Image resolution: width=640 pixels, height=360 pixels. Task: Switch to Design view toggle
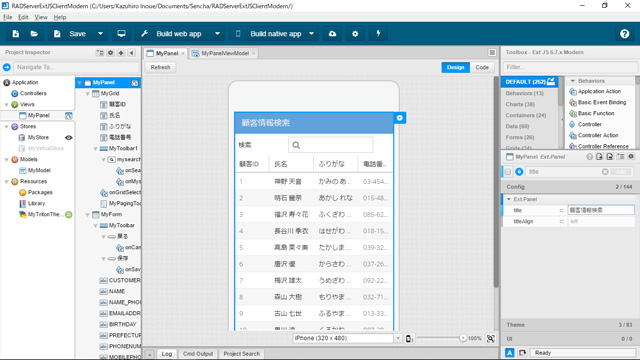pos(456,67)
